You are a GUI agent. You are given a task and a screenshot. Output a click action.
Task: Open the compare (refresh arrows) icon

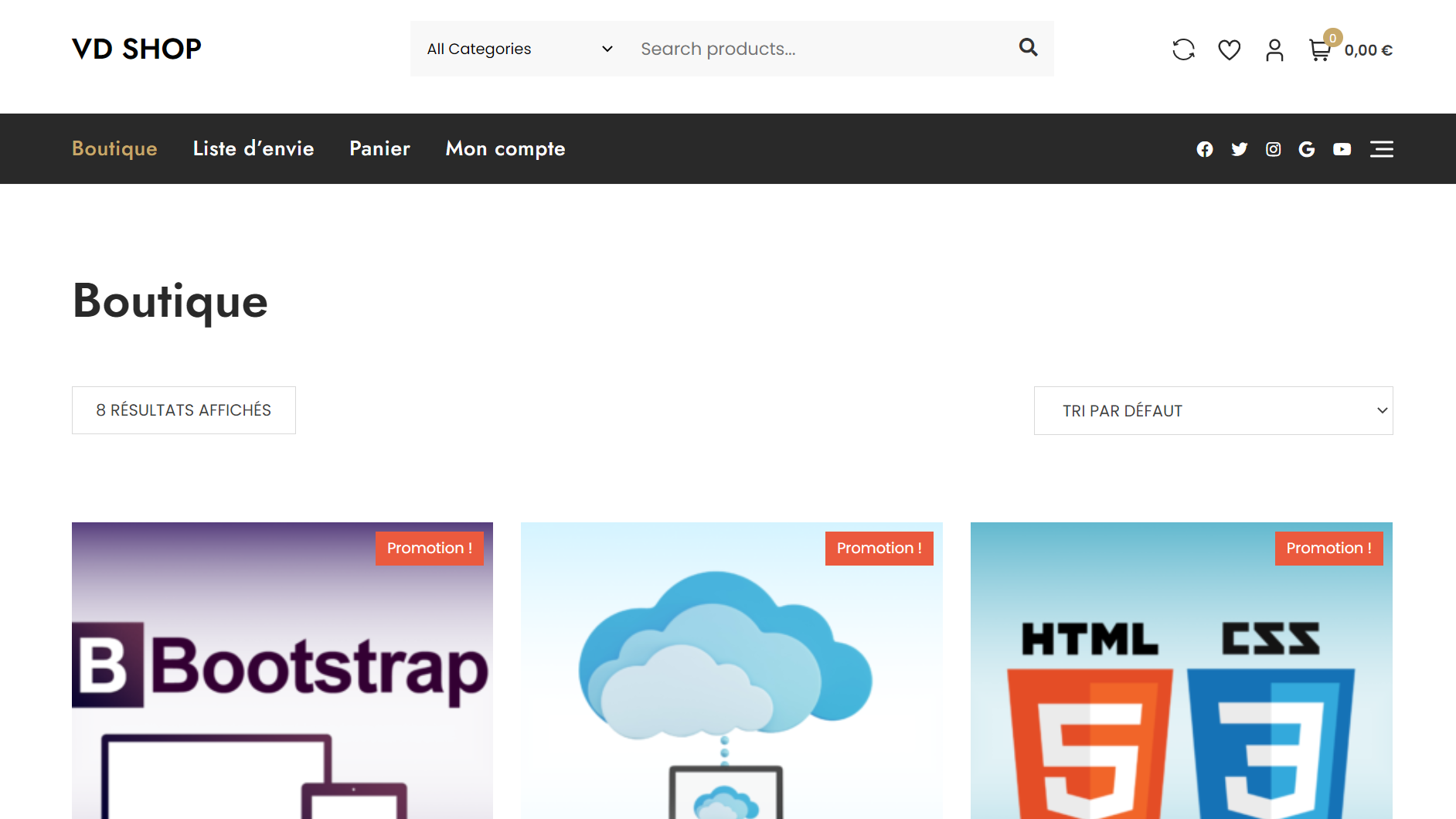[1183, 49]
